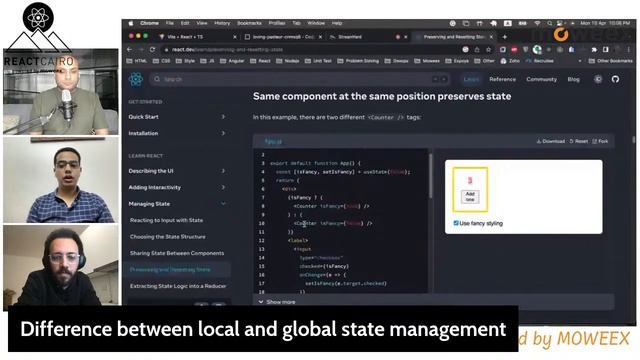Image resolution: width=640 pixels, height=360 pixels.
Task: Open the Recruitee bookmark
Action: (x=540, y=61)
